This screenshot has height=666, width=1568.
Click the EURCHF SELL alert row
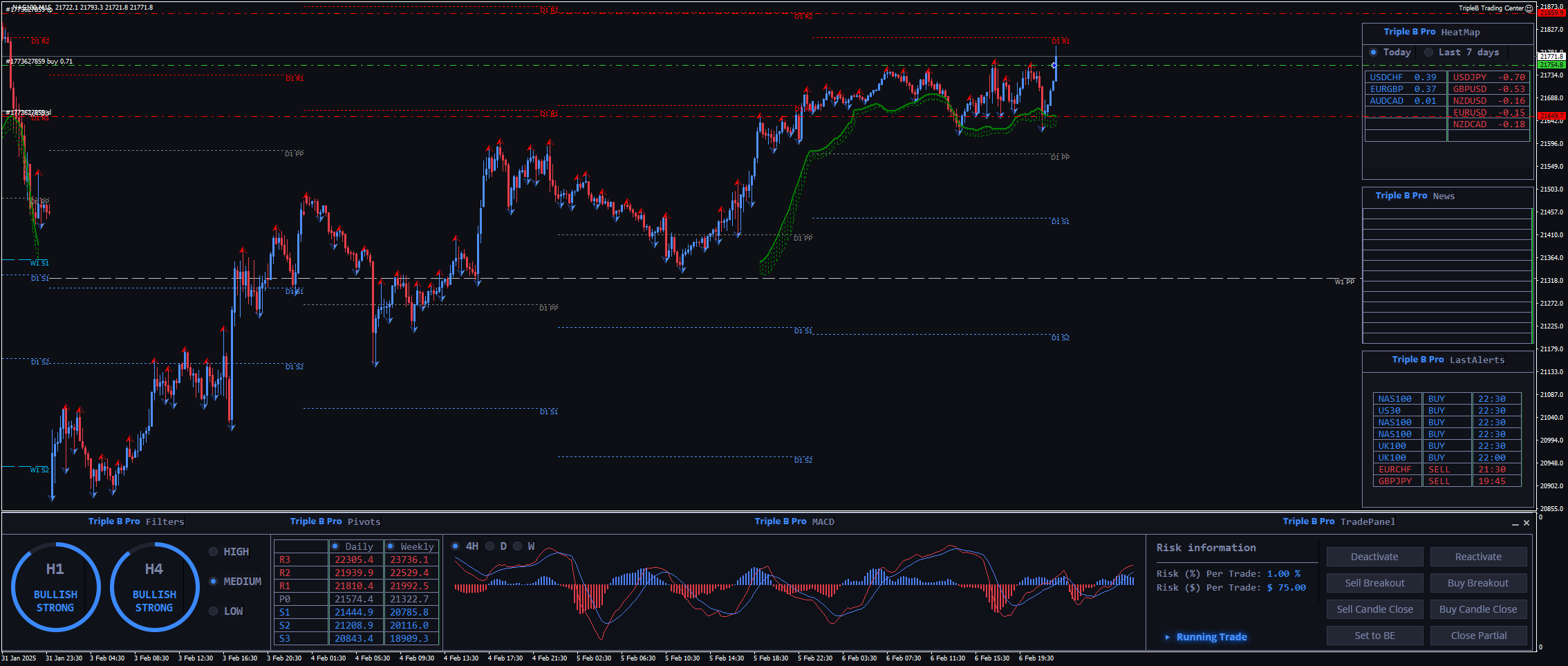(x=1446, y=470)
